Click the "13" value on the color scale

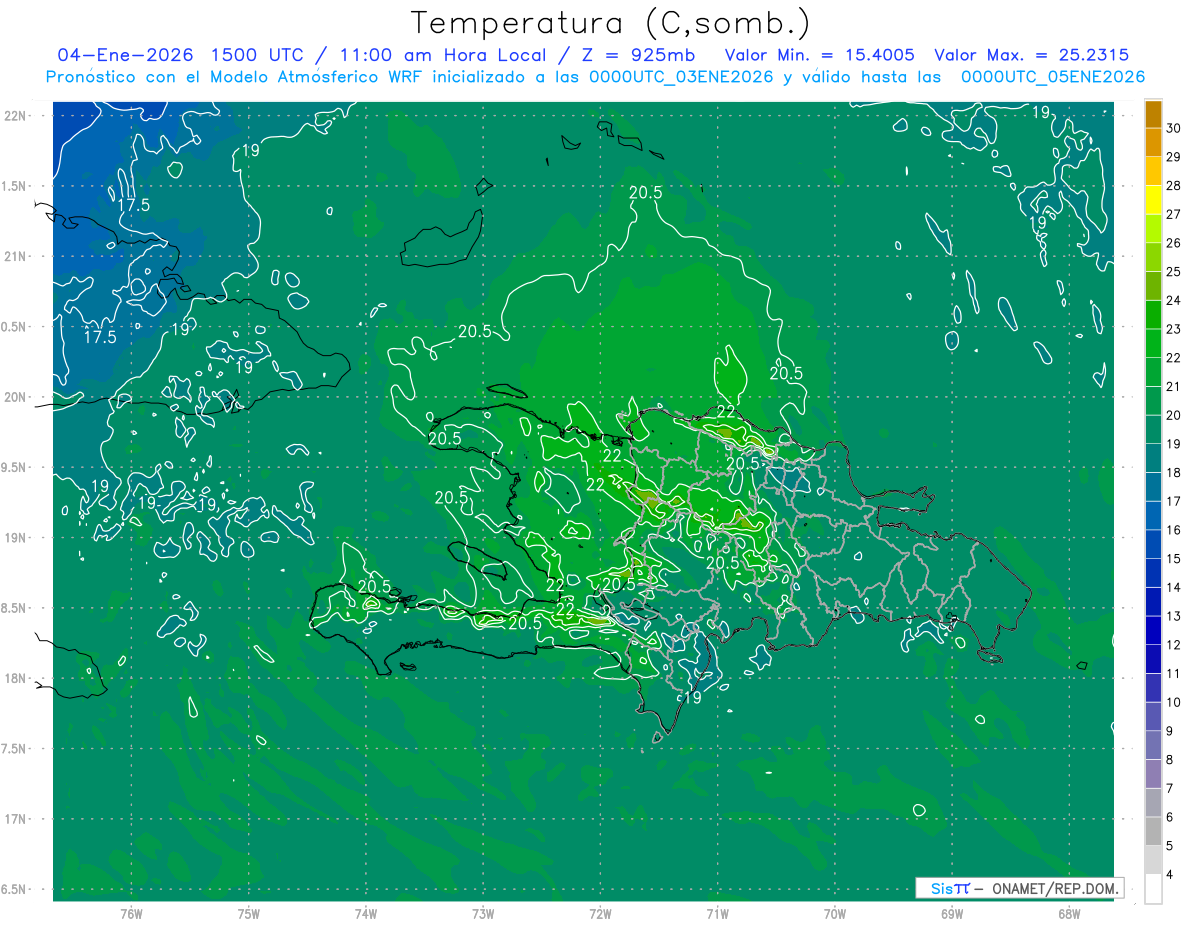tap(1174, 616)
